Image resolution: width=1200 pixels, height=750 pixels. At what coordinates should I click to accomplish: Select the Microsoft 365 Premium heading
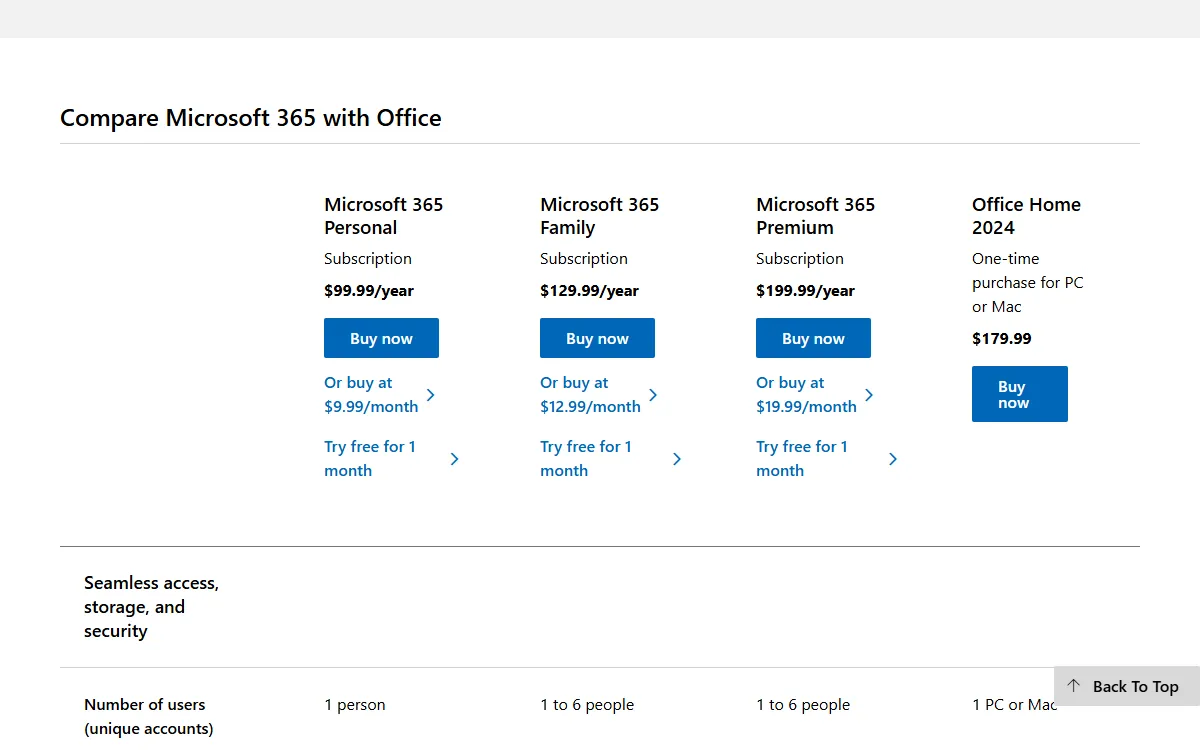[816, 216]
